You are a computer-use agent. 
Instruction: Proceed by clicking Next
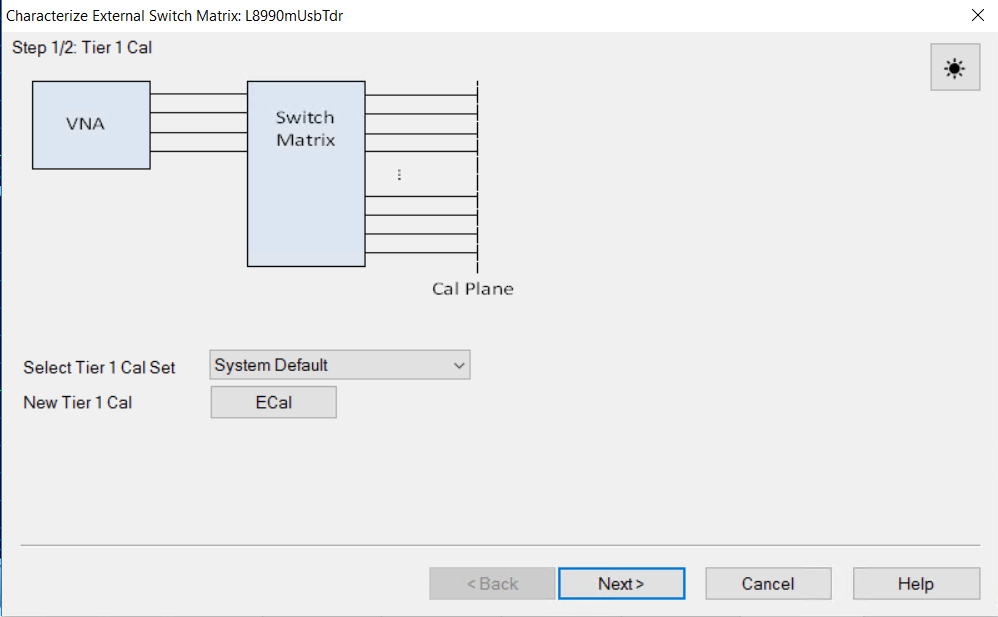(621, 583)
